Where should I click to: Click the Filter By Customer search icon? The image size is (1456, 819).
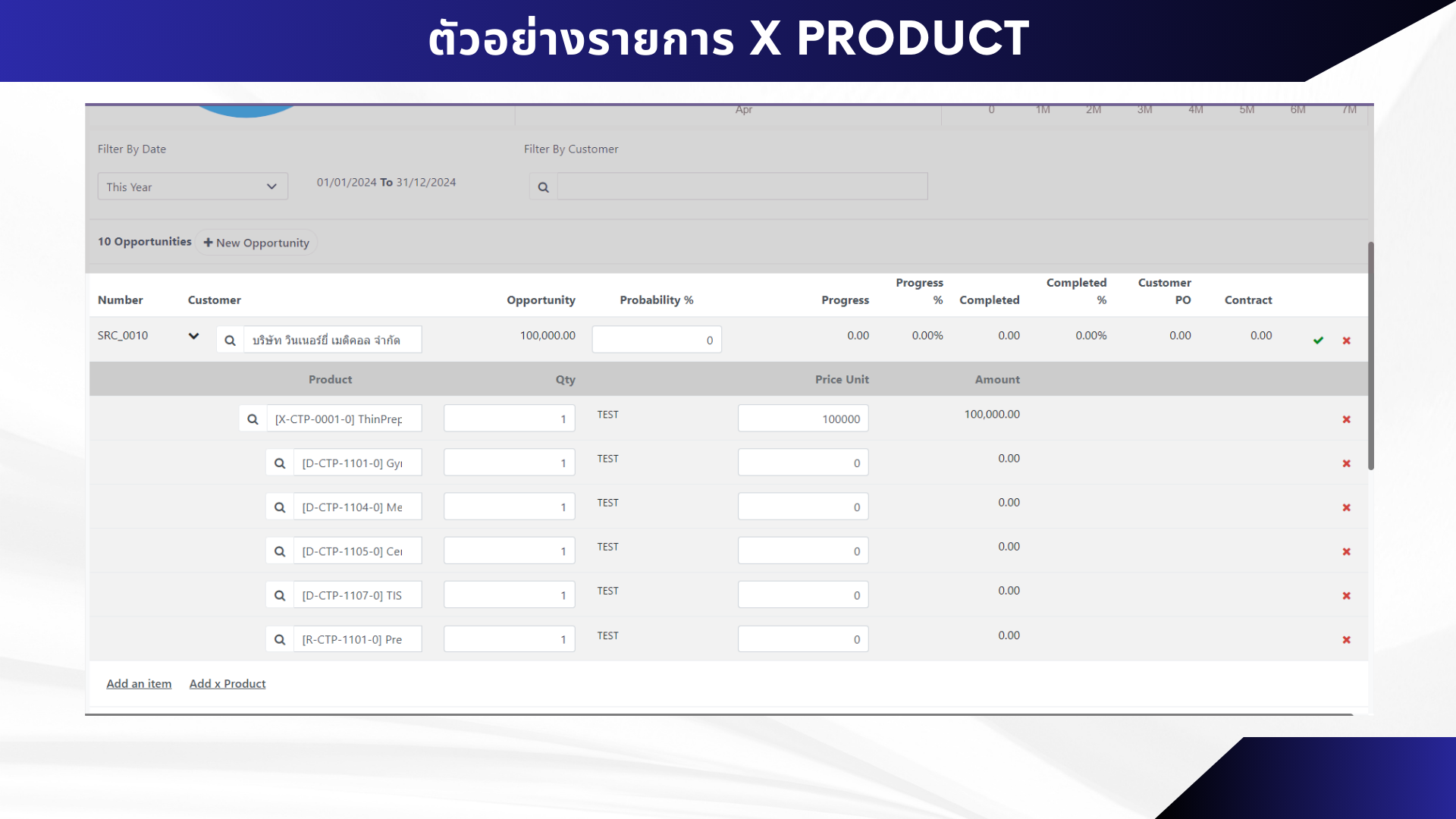point(543,187)
